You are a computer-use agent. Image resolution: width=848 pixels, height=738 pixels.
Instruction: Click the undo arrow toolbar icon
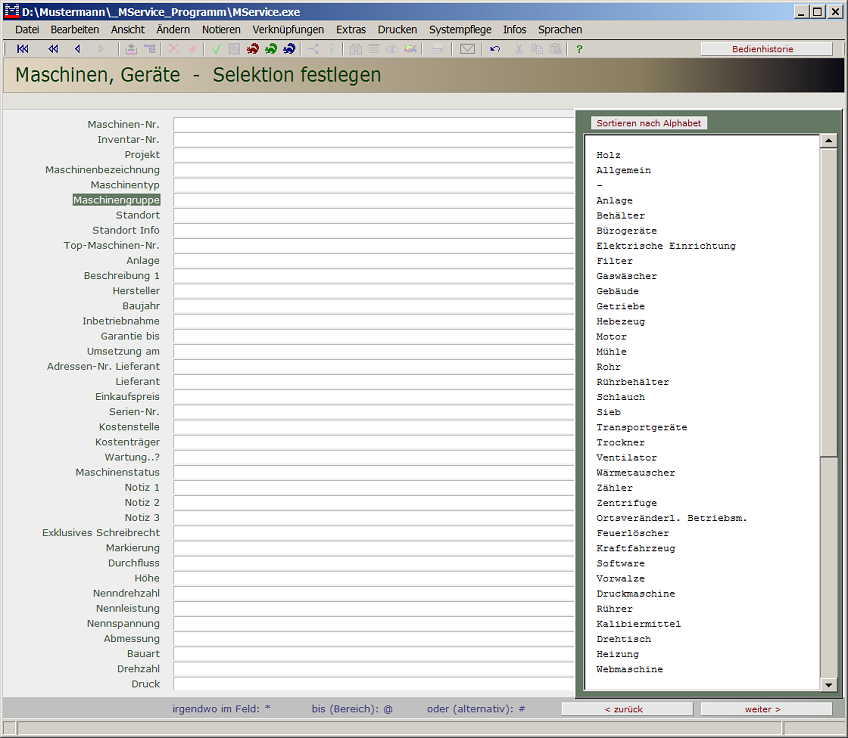495,49
